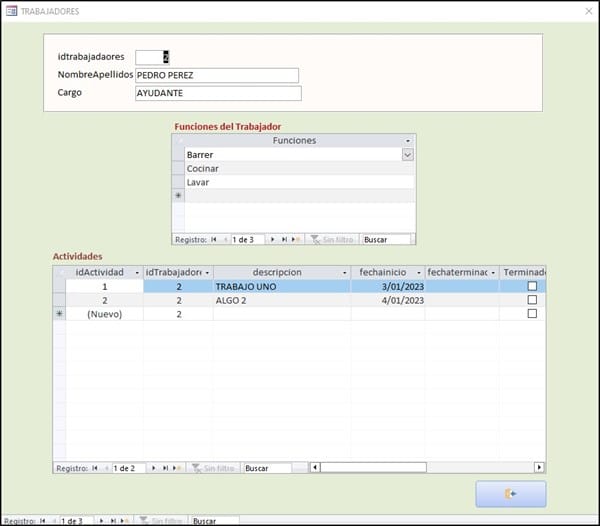Click the ALGO 2 description cell

282,300
